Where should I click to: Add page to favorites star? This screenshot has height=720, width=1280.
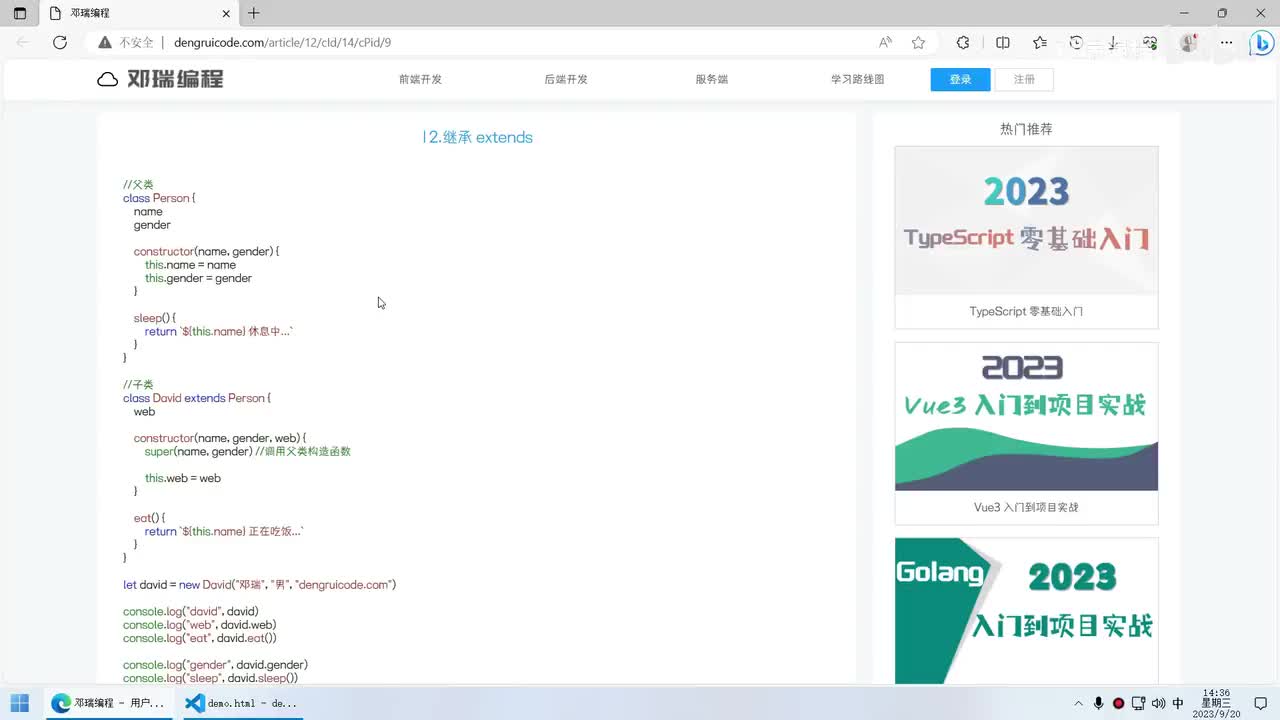pos(918,42)
